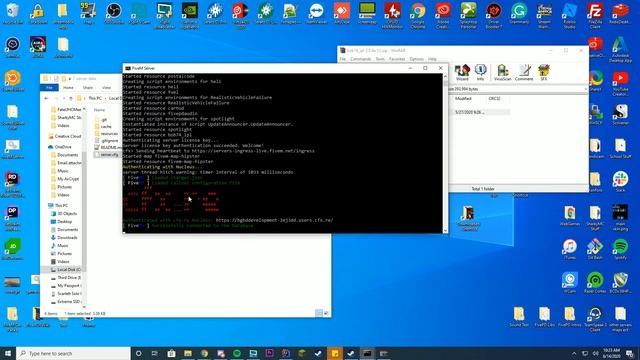Select This PC in navigation pane
The width and height of the screenshot is (640, 360).
pos(58,205)
